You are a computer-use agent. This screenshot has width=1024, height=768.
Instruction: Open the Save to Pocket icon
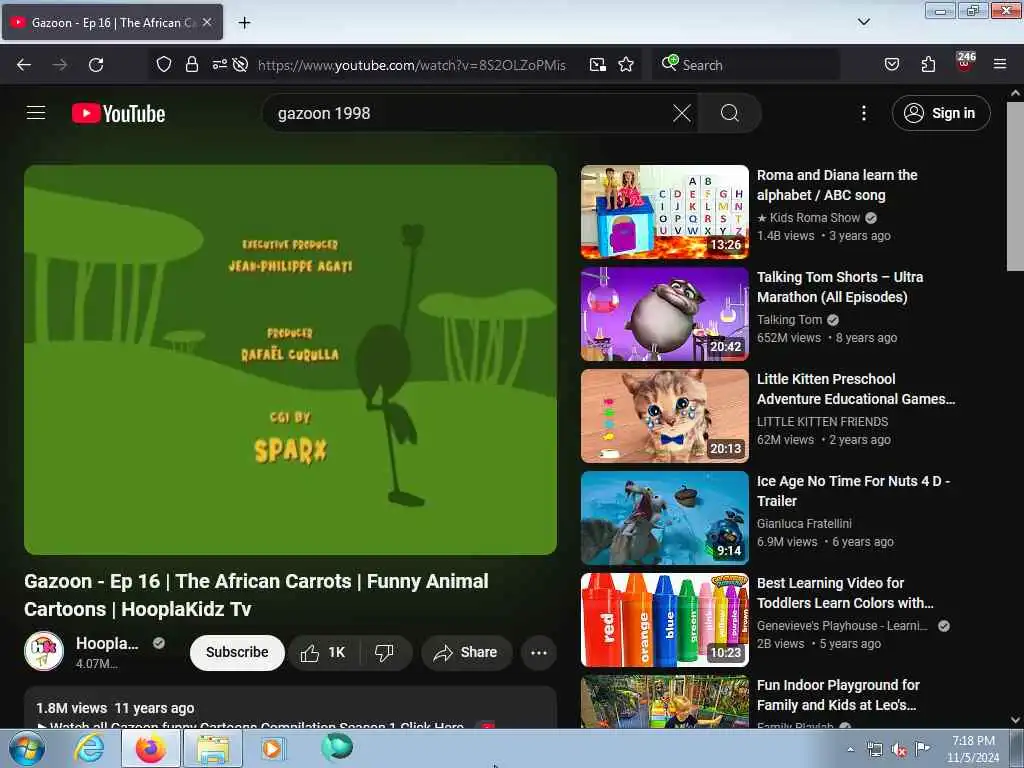point(891,64)
